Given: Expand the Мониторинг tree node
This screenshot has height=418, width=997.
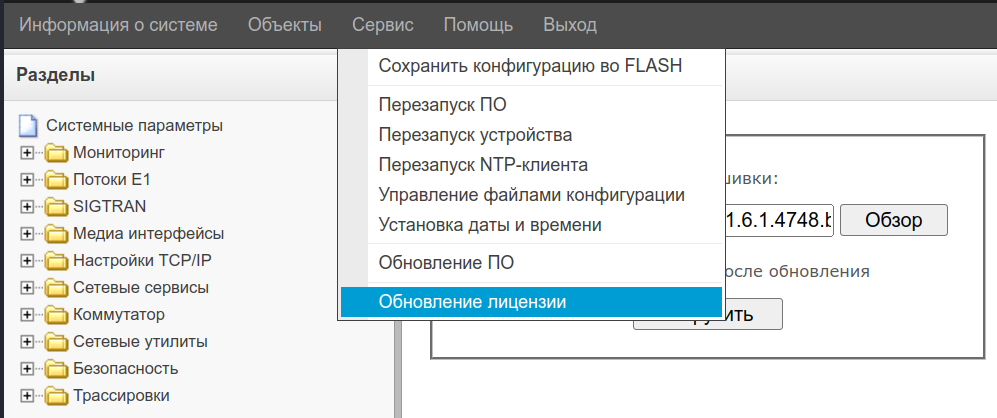Looking at the screenshot, I should click(27, 153).
